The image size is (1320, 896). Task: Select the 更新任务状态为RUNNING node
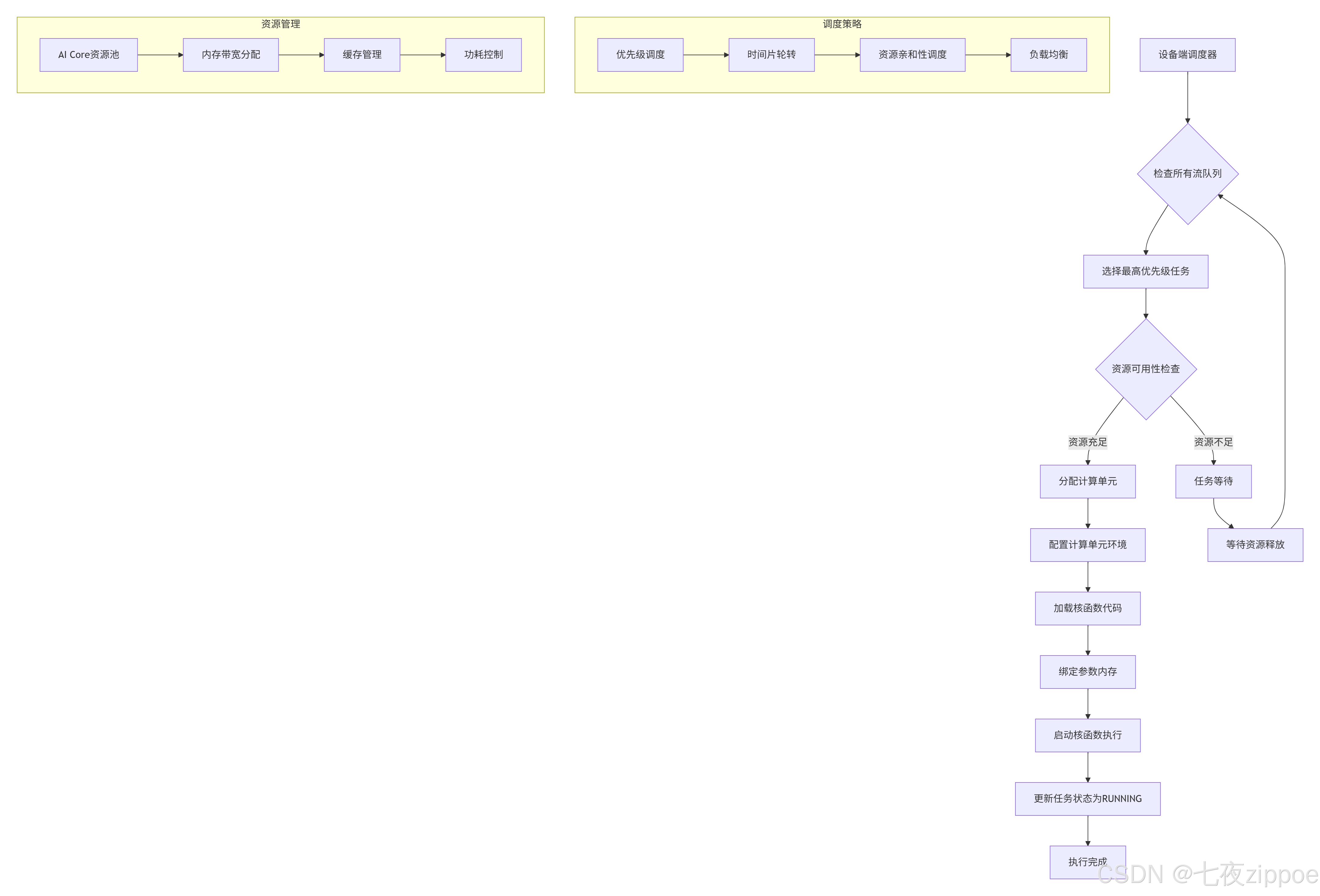(x=1087, y=799)
